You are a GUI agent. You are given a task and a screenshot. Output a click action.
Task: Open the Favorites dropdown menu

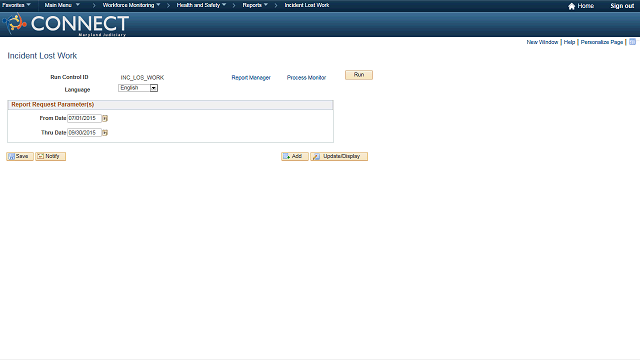[16, 5]
